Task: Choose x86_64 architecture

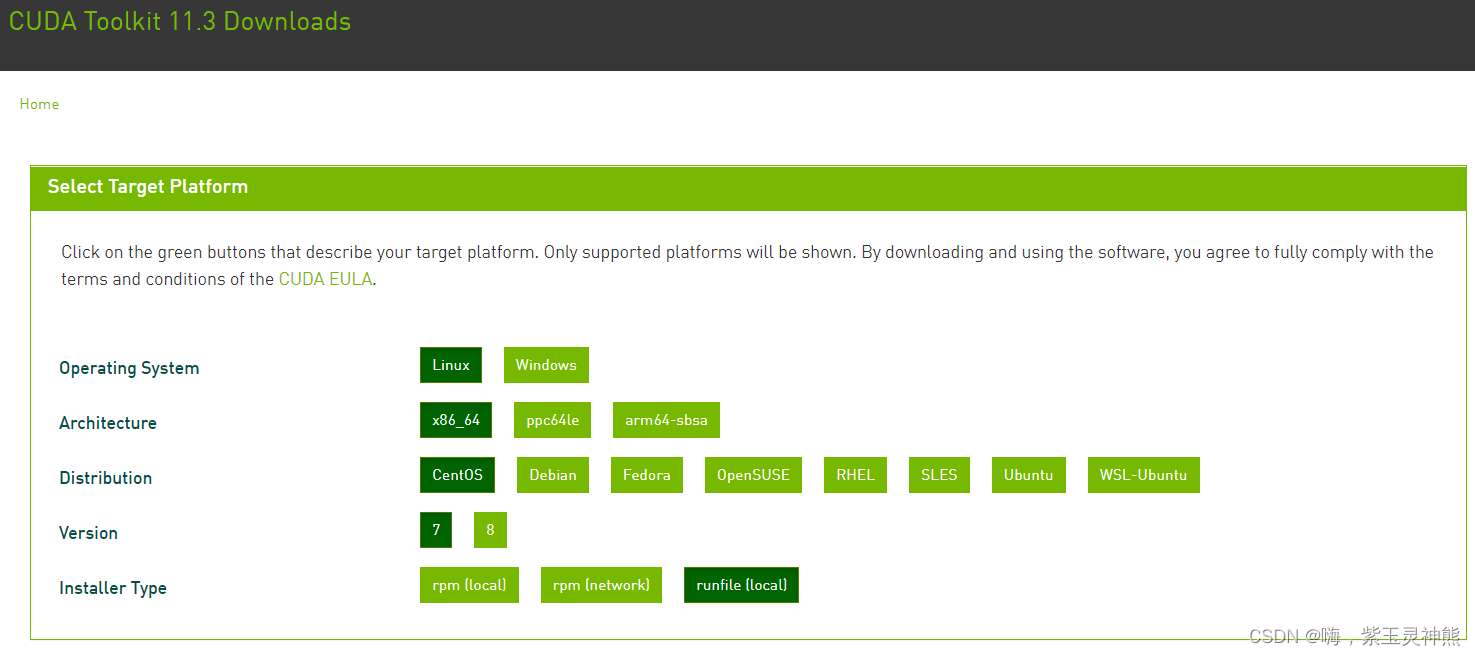Action: point(456,420)
